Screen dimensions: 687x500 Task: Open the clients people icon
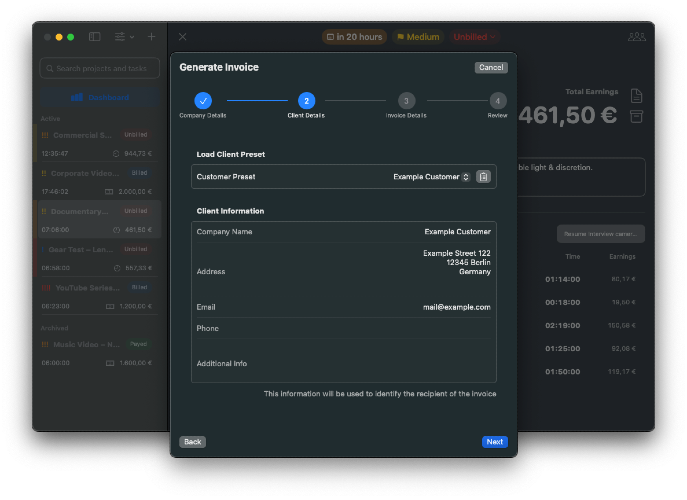[x=637, y=37]
